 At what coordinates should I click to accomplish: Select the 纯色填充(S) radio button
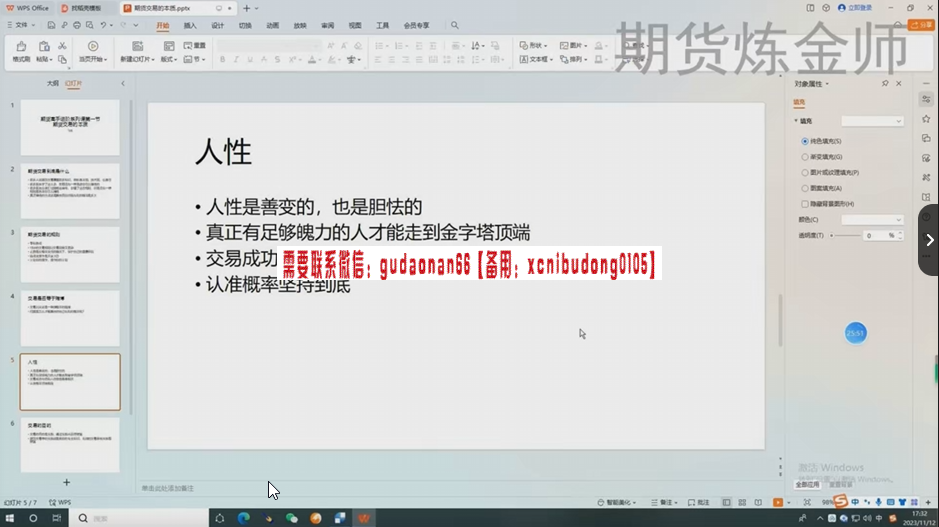click(805, 141)
